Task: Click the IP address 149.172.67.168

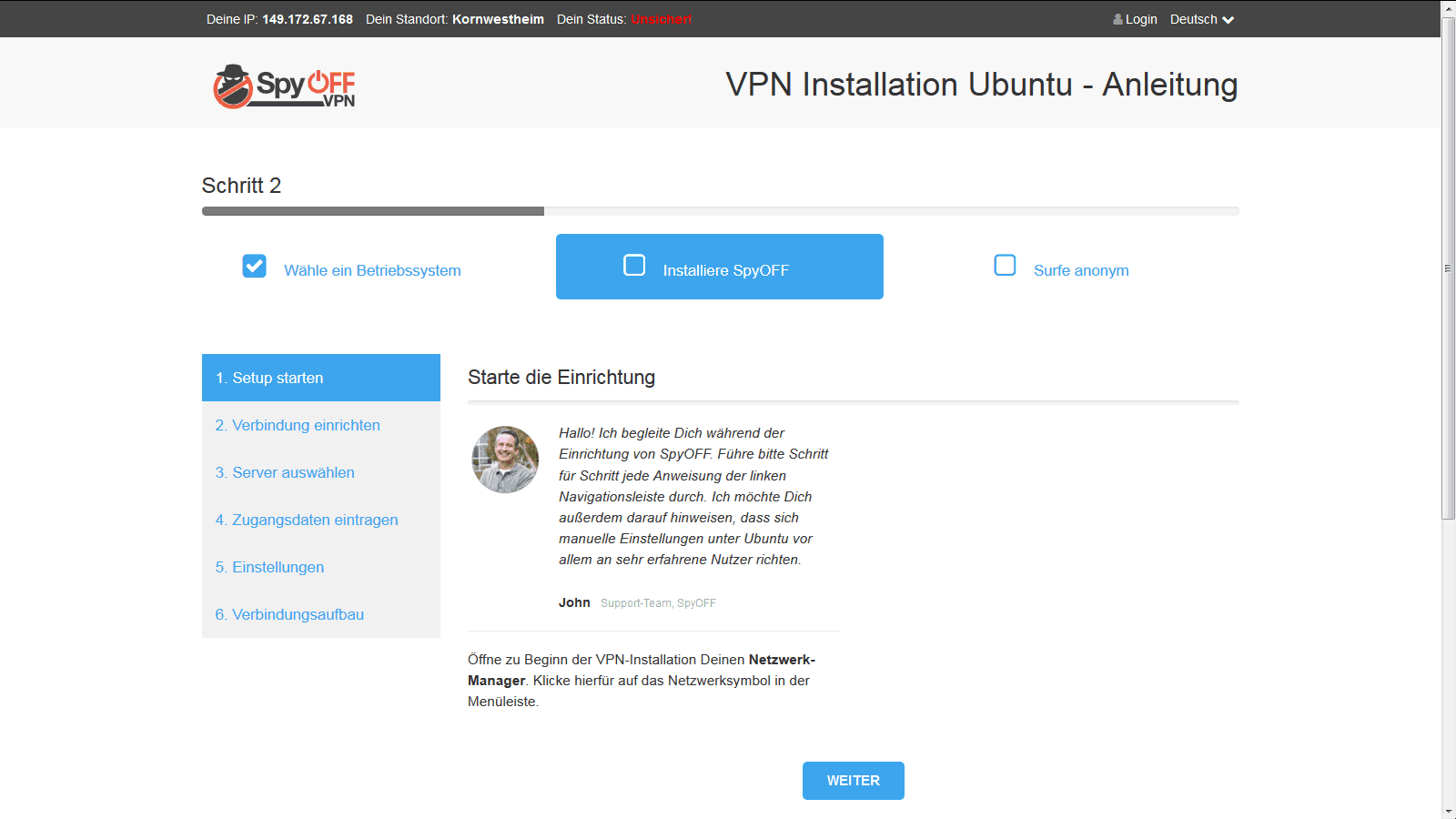Action: 308,19
